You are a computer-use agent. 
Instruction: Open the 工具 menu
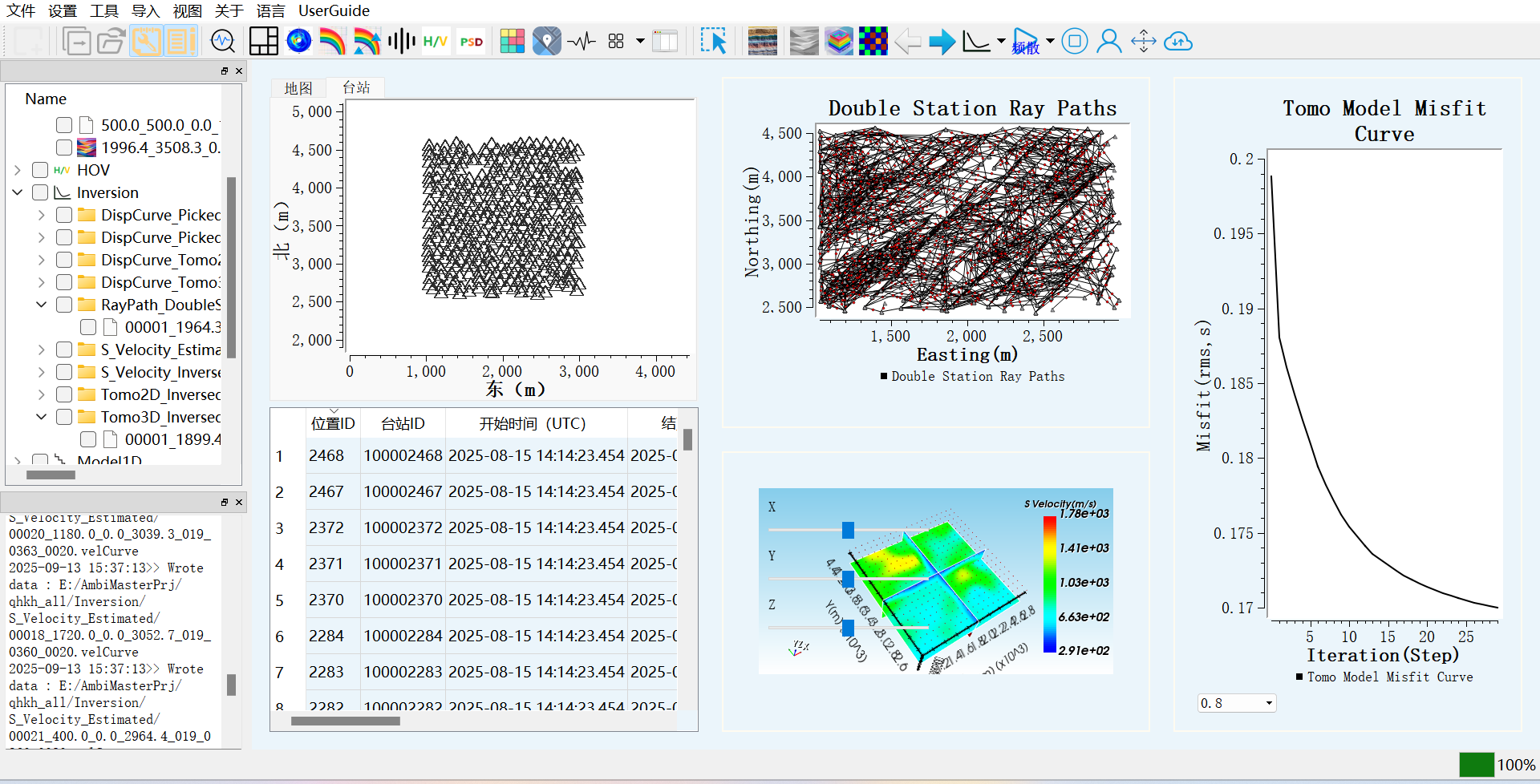103,10
